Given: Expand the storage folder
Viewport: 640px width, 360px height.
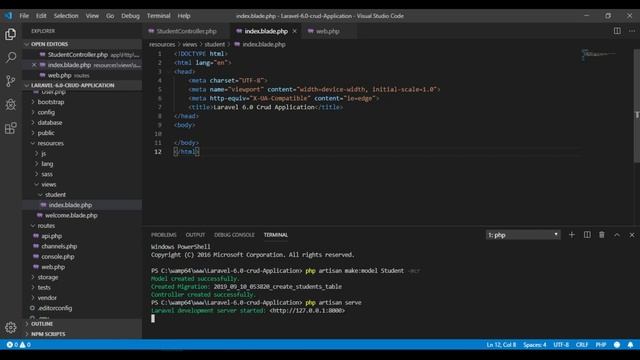Looking at the screenshot, I should 48,277.
